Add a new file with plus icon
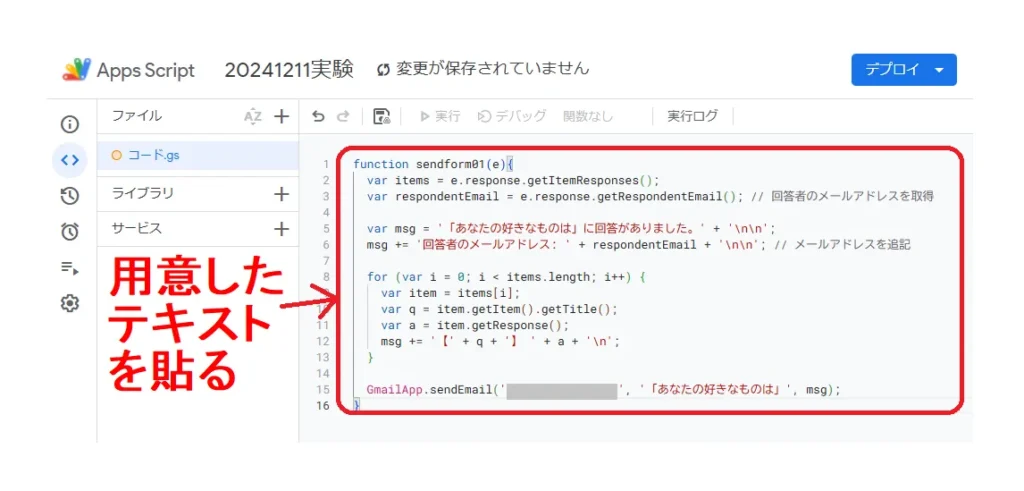This screenshot has width=1024, height=491. point(281,116)
